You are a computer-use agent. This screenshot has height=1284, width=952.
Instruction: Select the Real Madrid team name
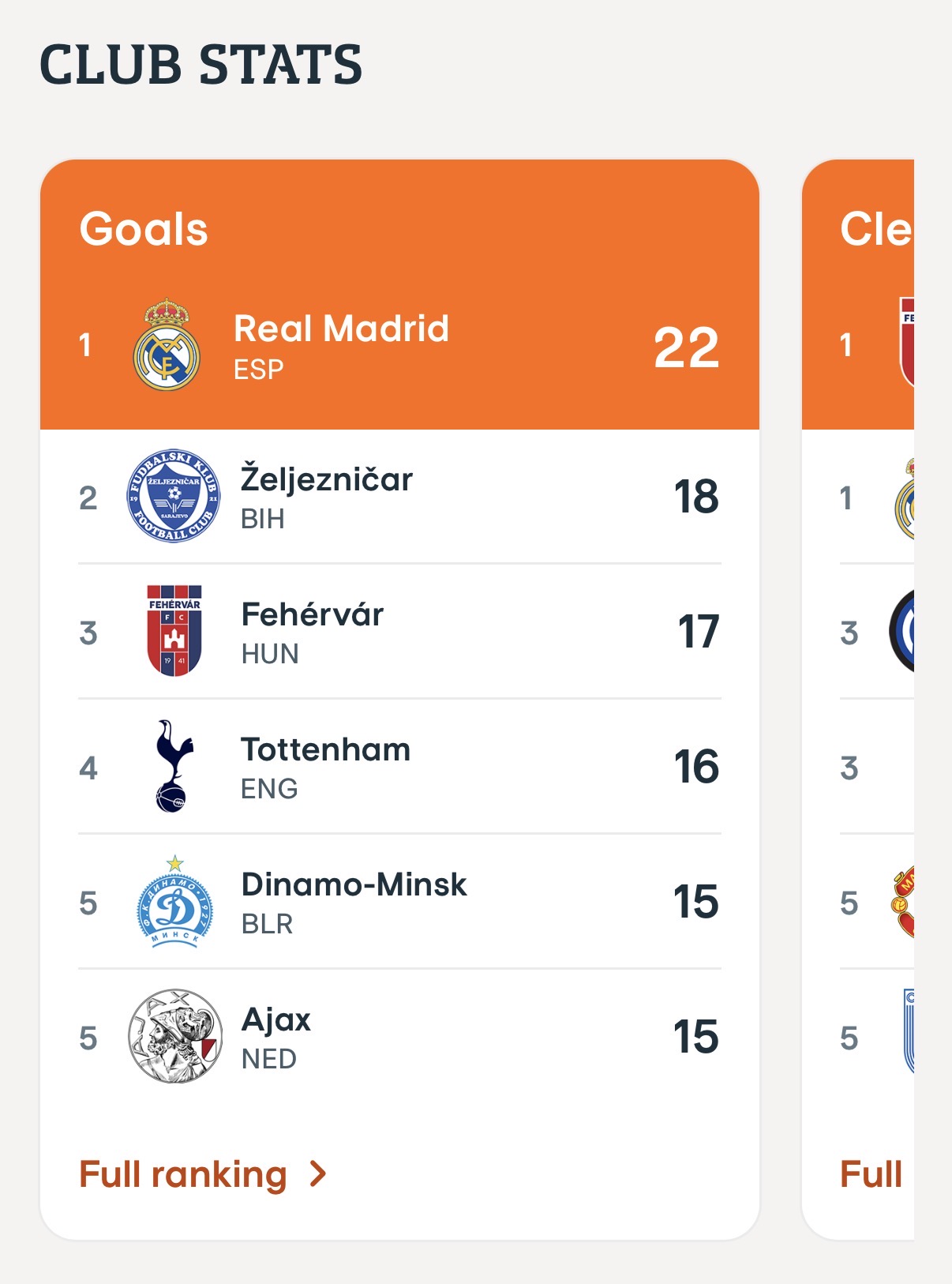341,329
